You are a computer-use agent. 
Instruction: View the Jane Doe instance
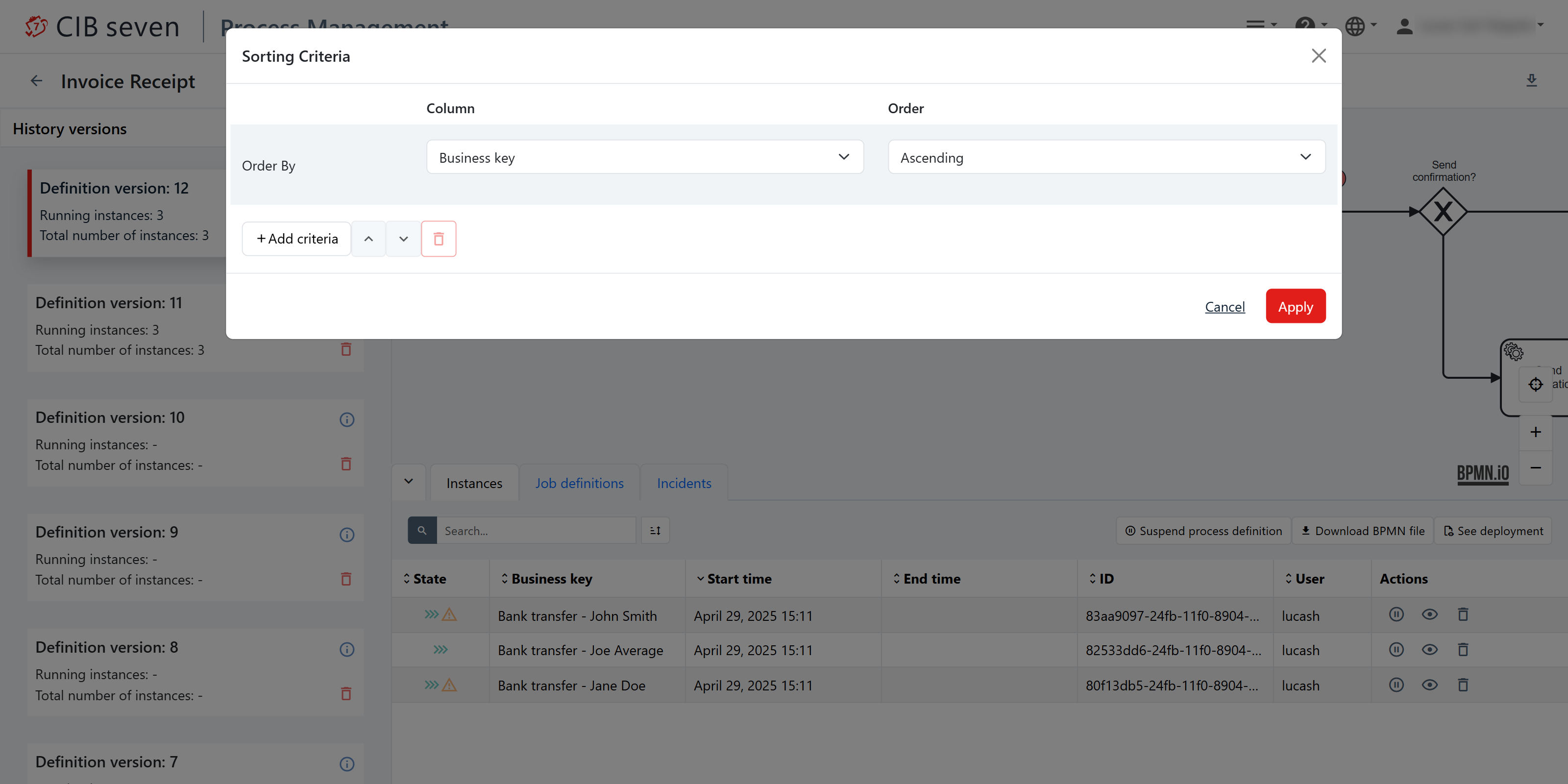[x=1429, y=685]
